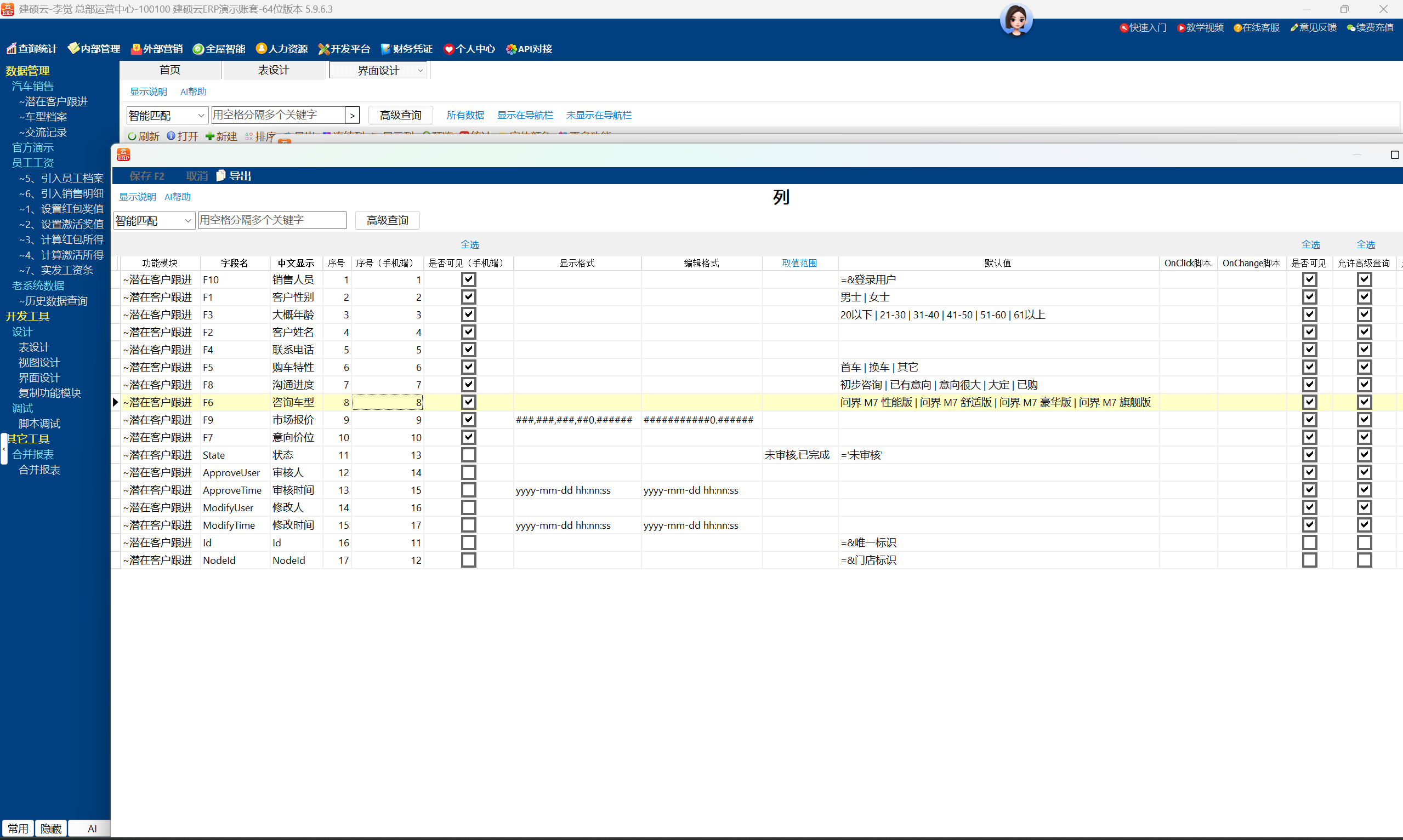This screenshot has height=840, width=1403.
Task: Uncheck mobile visible for 销售人员 row
Action: pos(468,279)
